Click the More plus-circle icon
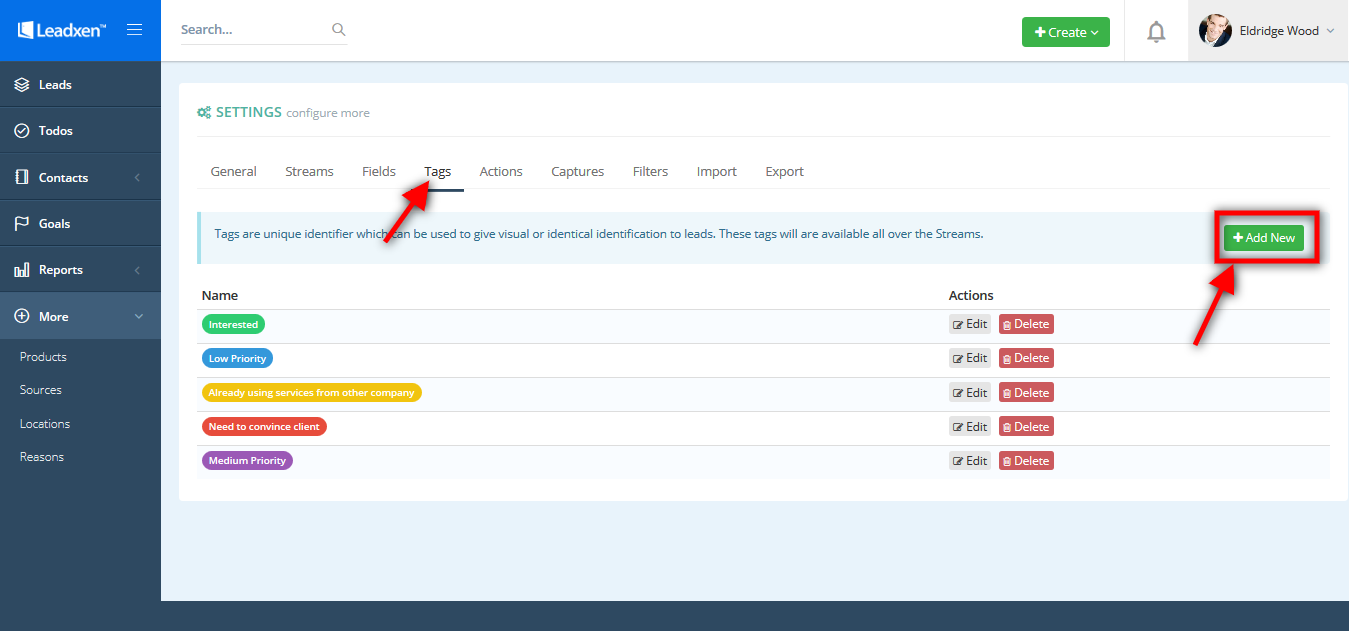The image size is (1349, 631). click(x=22, y=316)
